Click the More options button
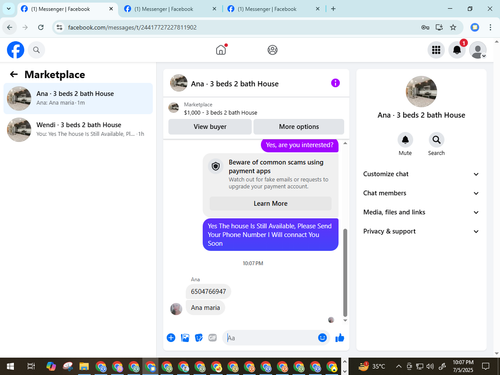 [x=299, y=127]
